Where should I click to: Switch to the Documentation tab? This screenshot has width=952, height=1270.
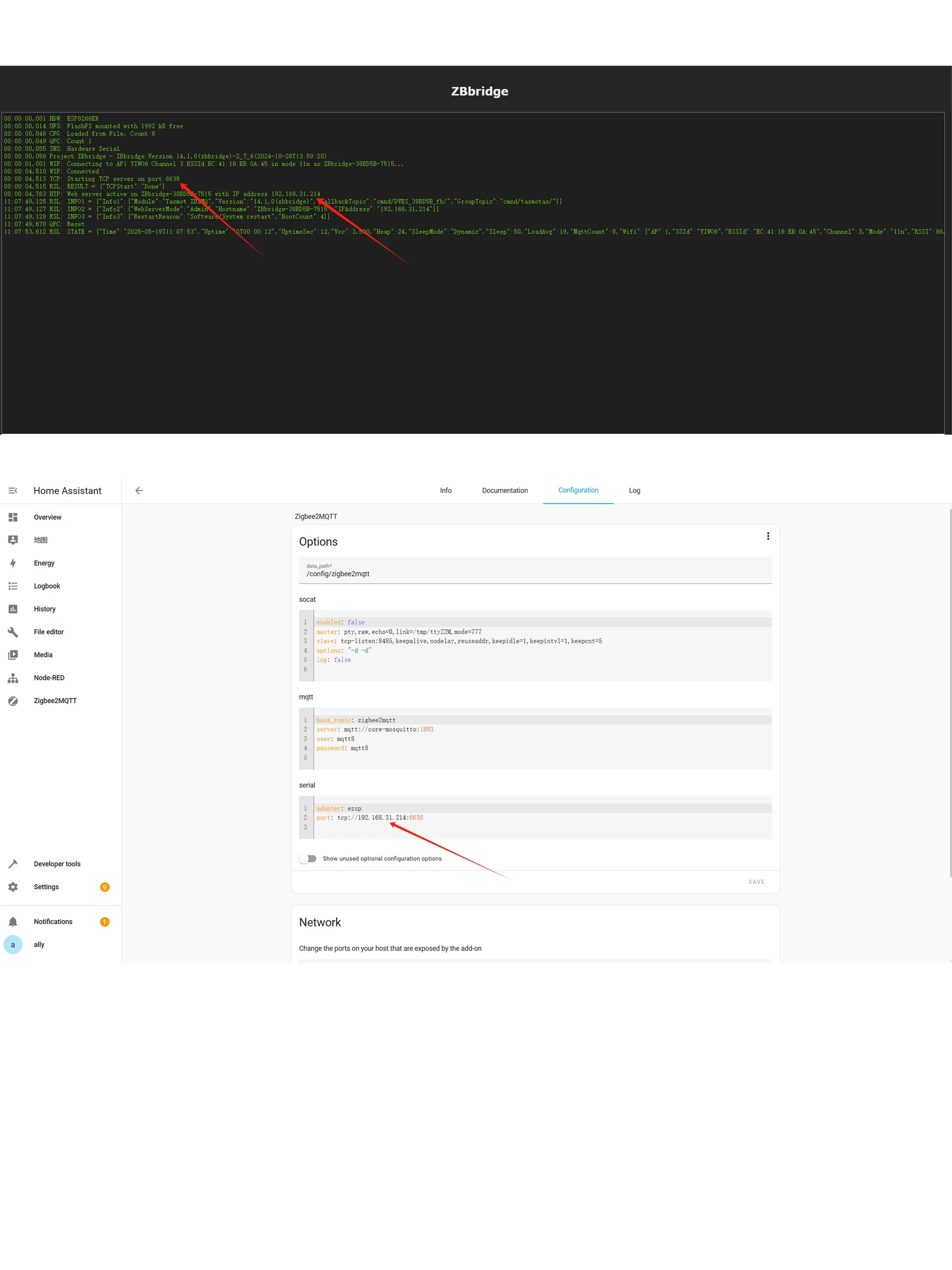(504, 491)
